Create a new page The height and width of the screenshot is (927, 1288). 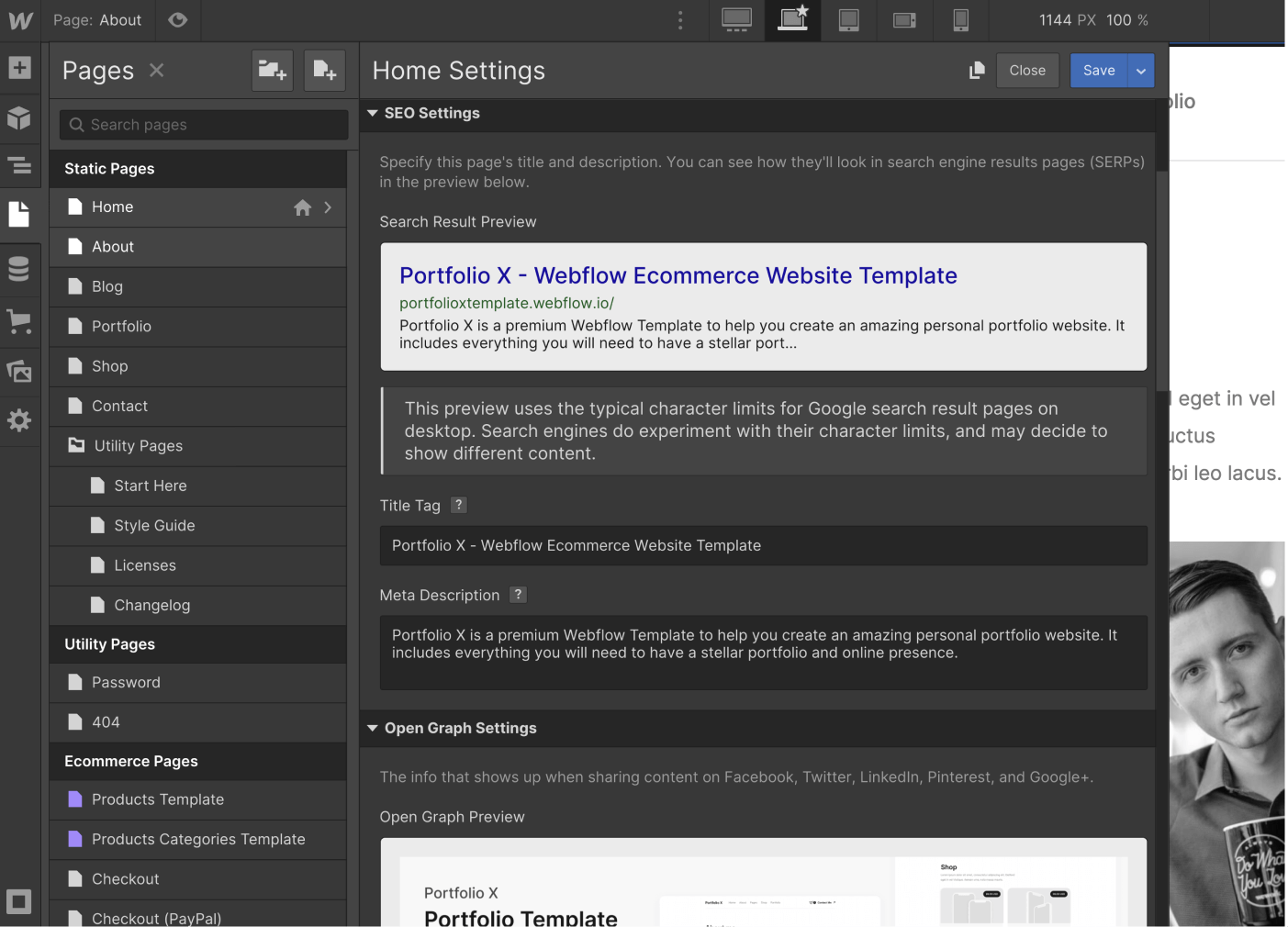tap(325, 71)
